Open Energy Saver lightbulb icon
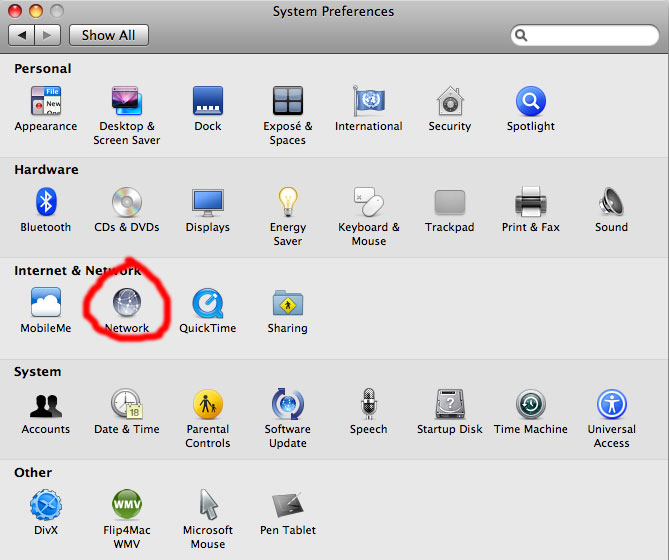 click(288, 202)
